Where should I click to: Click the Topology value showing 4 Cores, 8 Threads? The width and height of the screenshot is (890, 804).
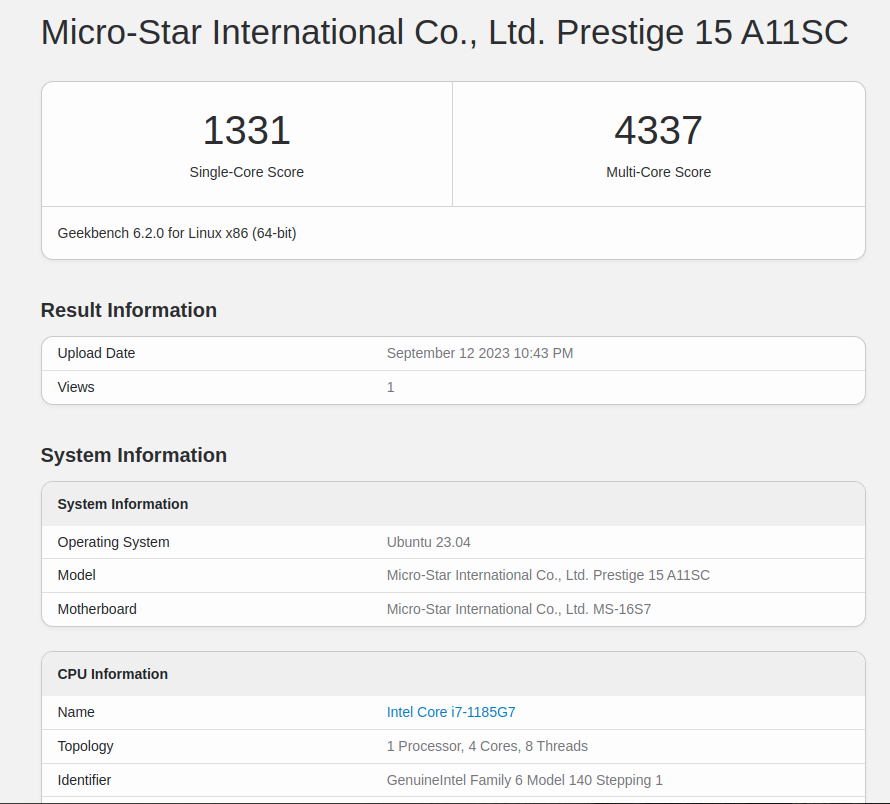[x=487, y=746]
